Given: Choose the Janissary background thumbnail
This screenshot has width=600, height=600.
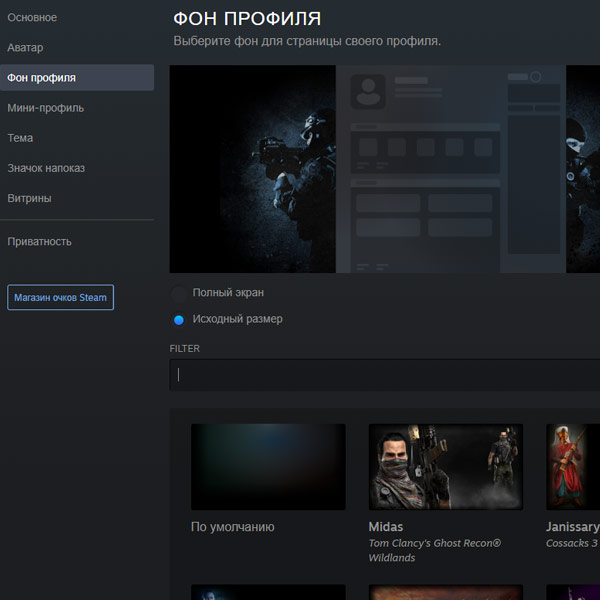Looking at the screenshot, I should [x=573, y=466].
